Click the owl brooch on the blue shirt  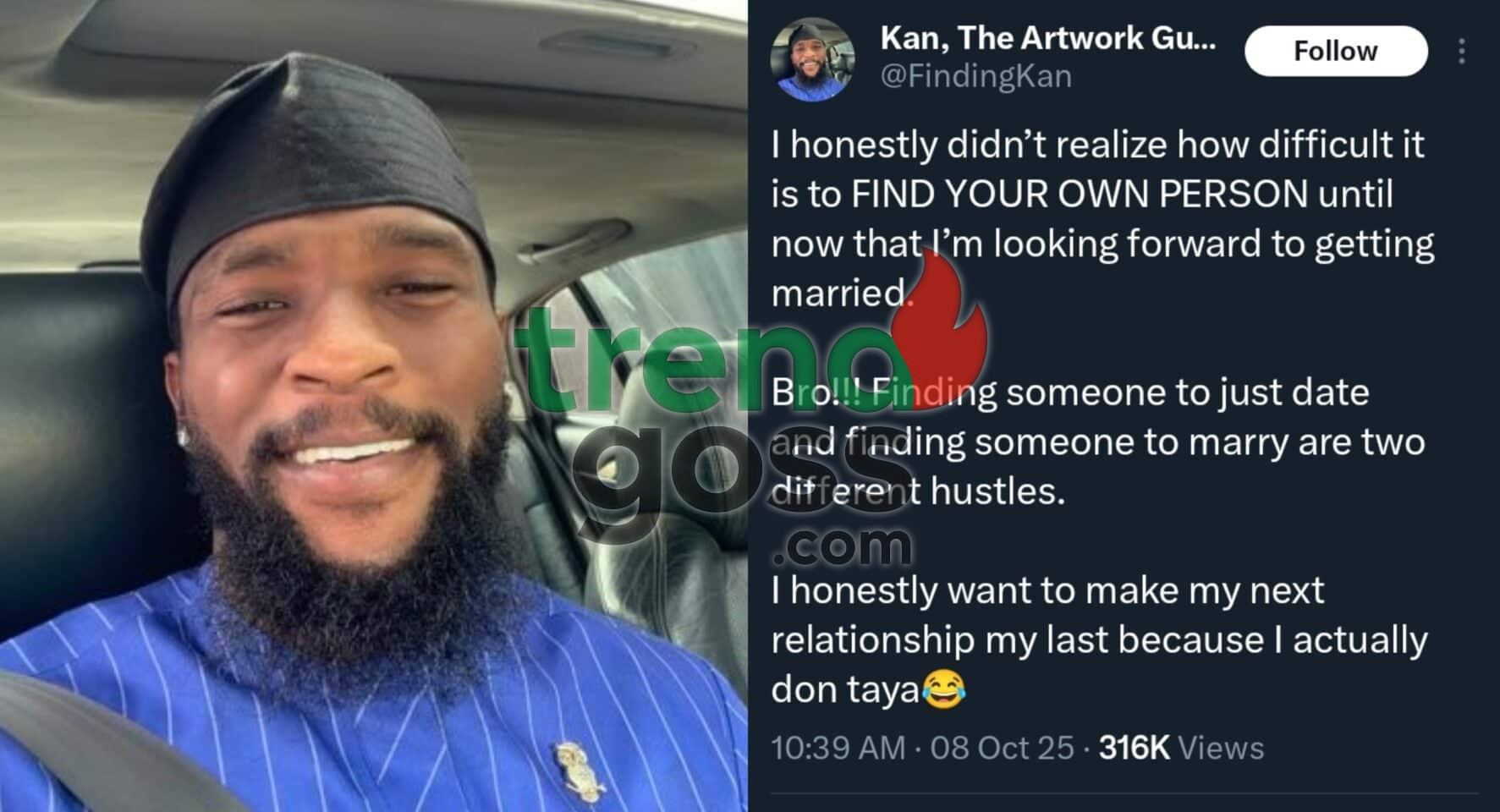click(580, 771)
